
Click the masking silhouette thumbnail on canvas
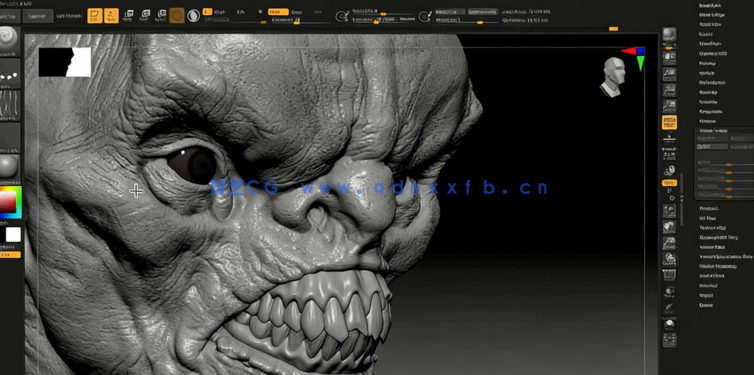click(65, 62)
